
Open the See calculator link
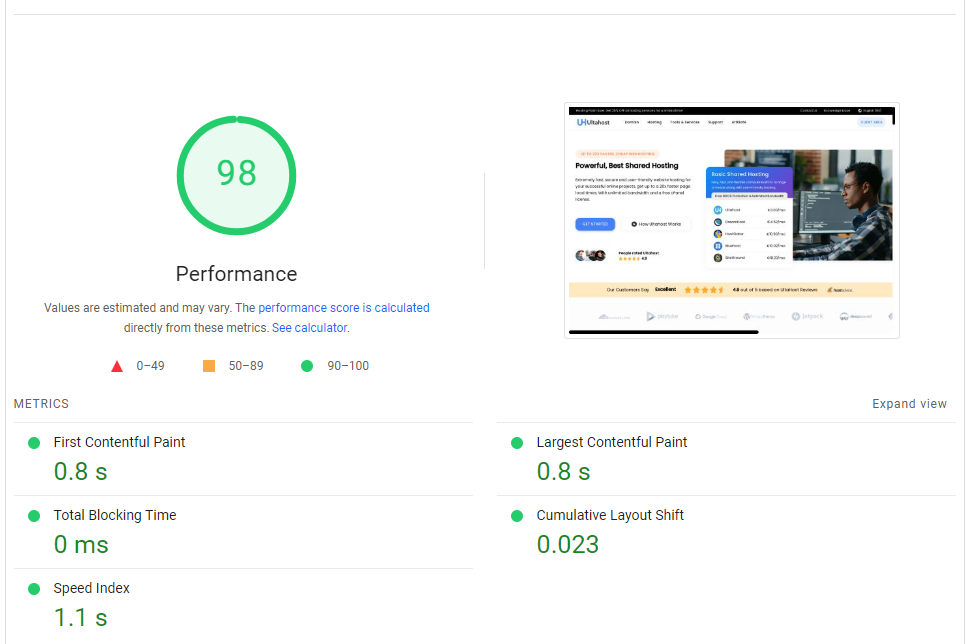coord(310,328)
